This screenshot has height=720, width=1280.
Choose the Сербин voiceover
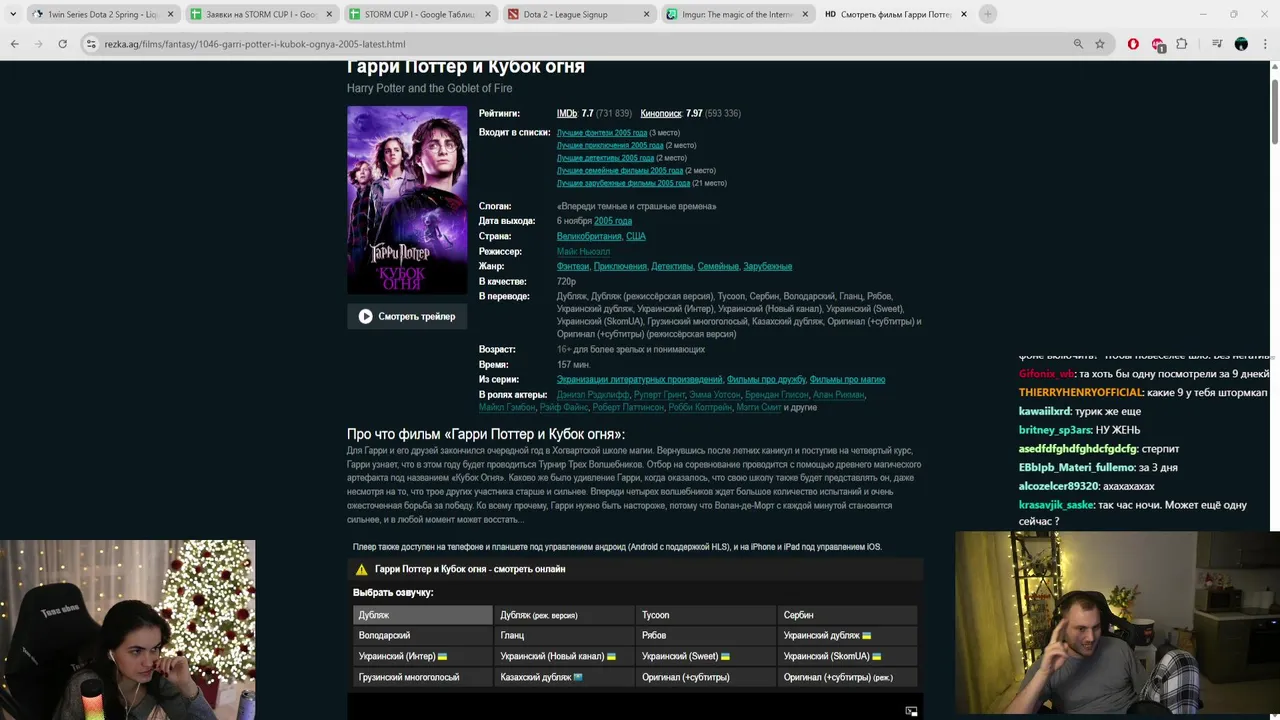coord(848,615)
